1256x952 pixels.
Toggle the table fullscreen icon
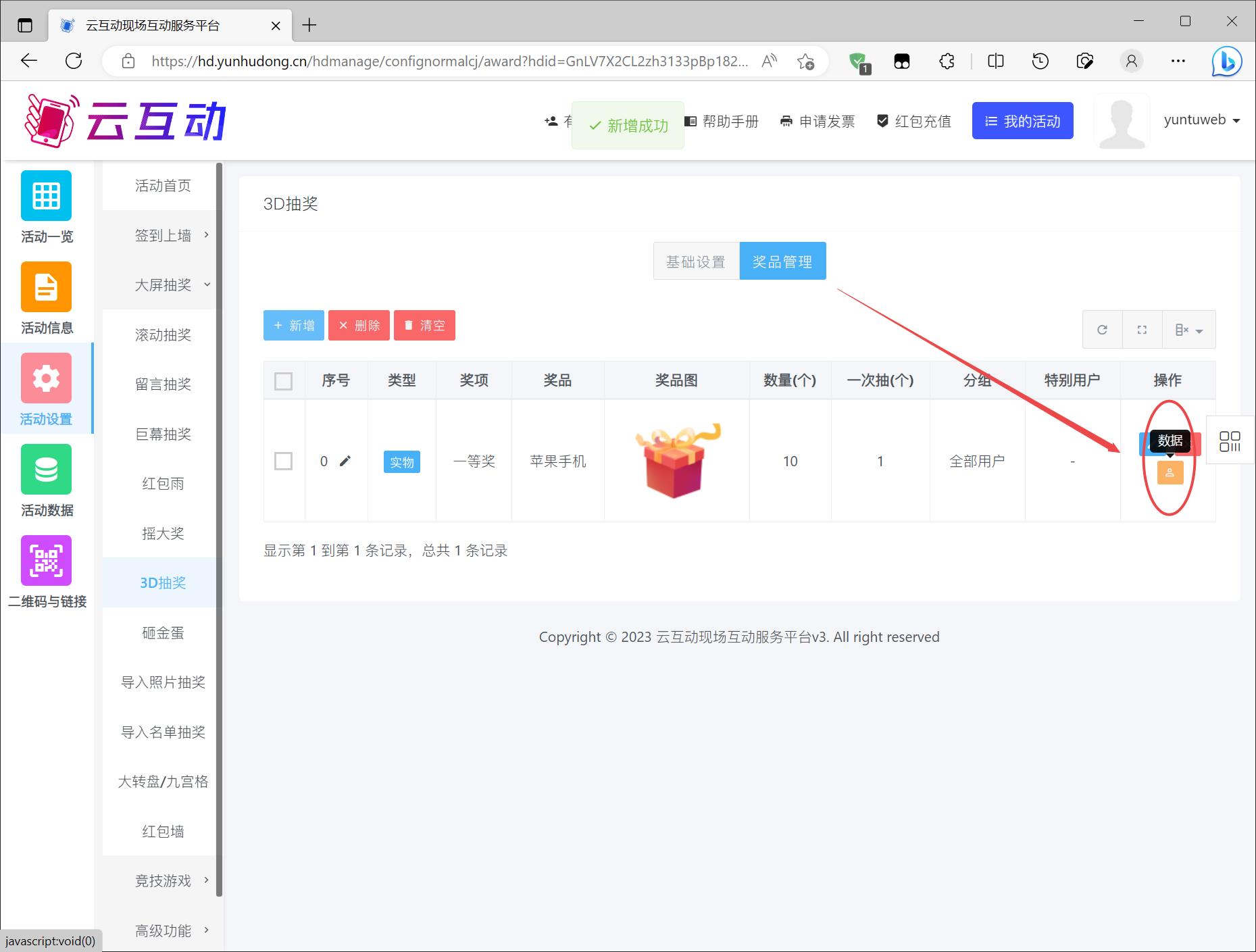[1142, 330]
